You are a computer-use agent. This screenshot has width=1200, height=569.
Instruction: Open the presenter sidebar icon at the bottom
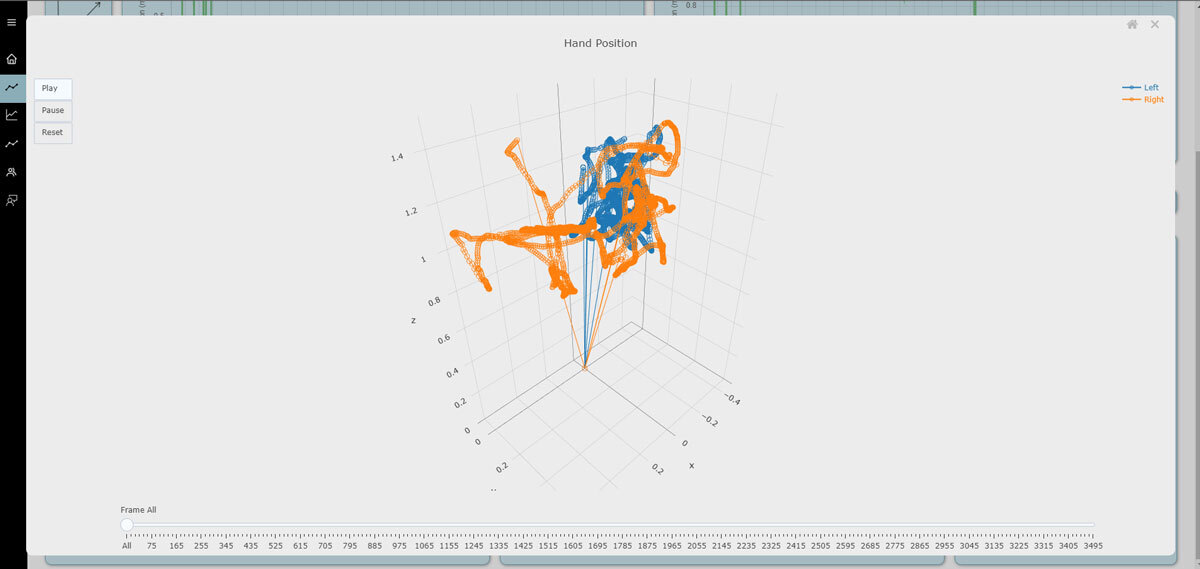coord(12,200)
